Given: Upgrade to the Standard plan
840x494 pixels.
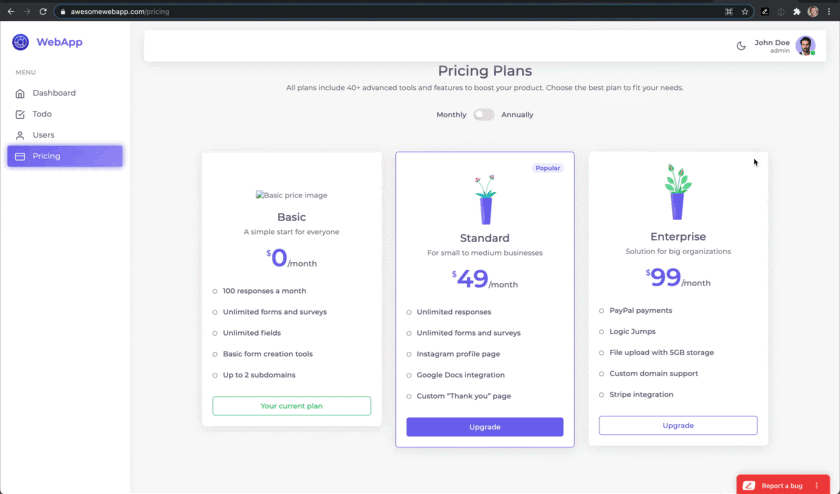Looking at the screenshot, I should click(x=485, y=427).
